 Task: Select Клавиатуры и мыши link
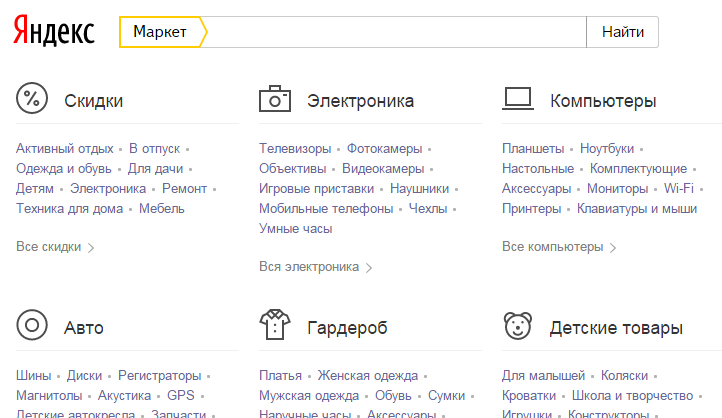(637, 209)
